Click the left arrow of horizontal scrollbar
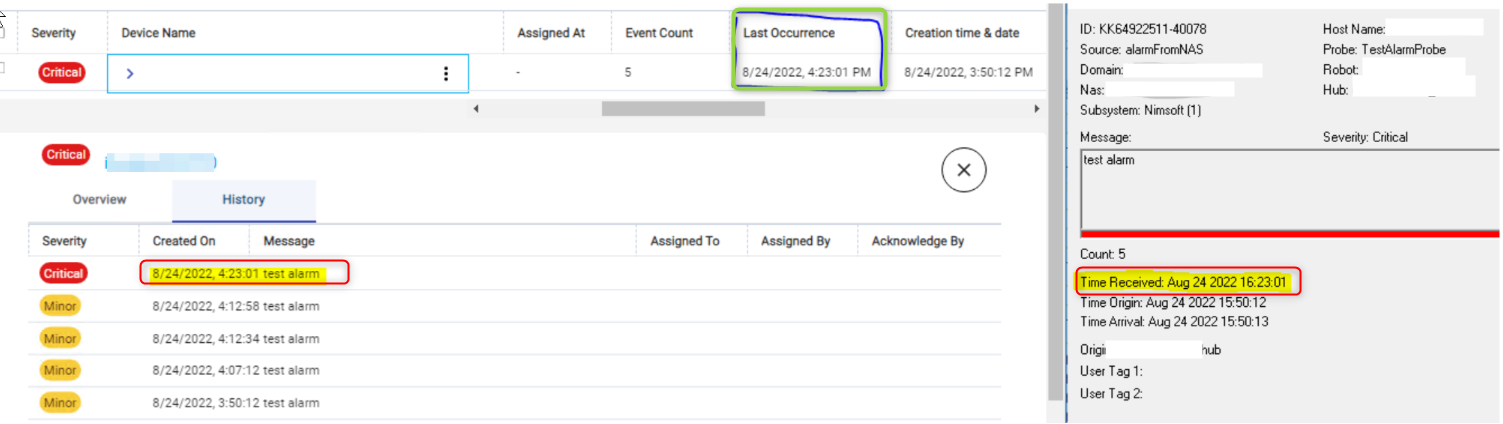 [476, 108]
